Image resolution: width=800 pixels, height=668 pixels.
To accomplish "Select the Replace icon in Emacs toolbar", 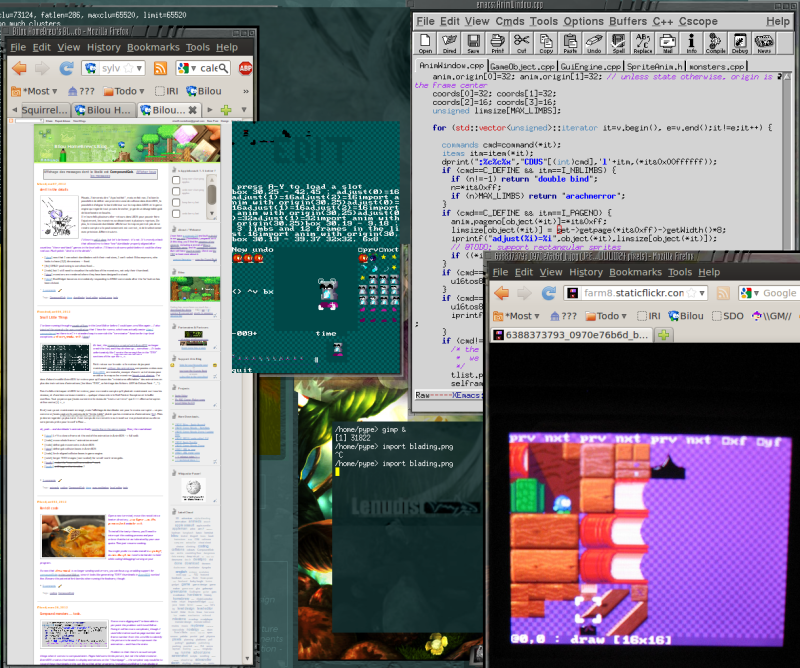I will click(642, 43).
